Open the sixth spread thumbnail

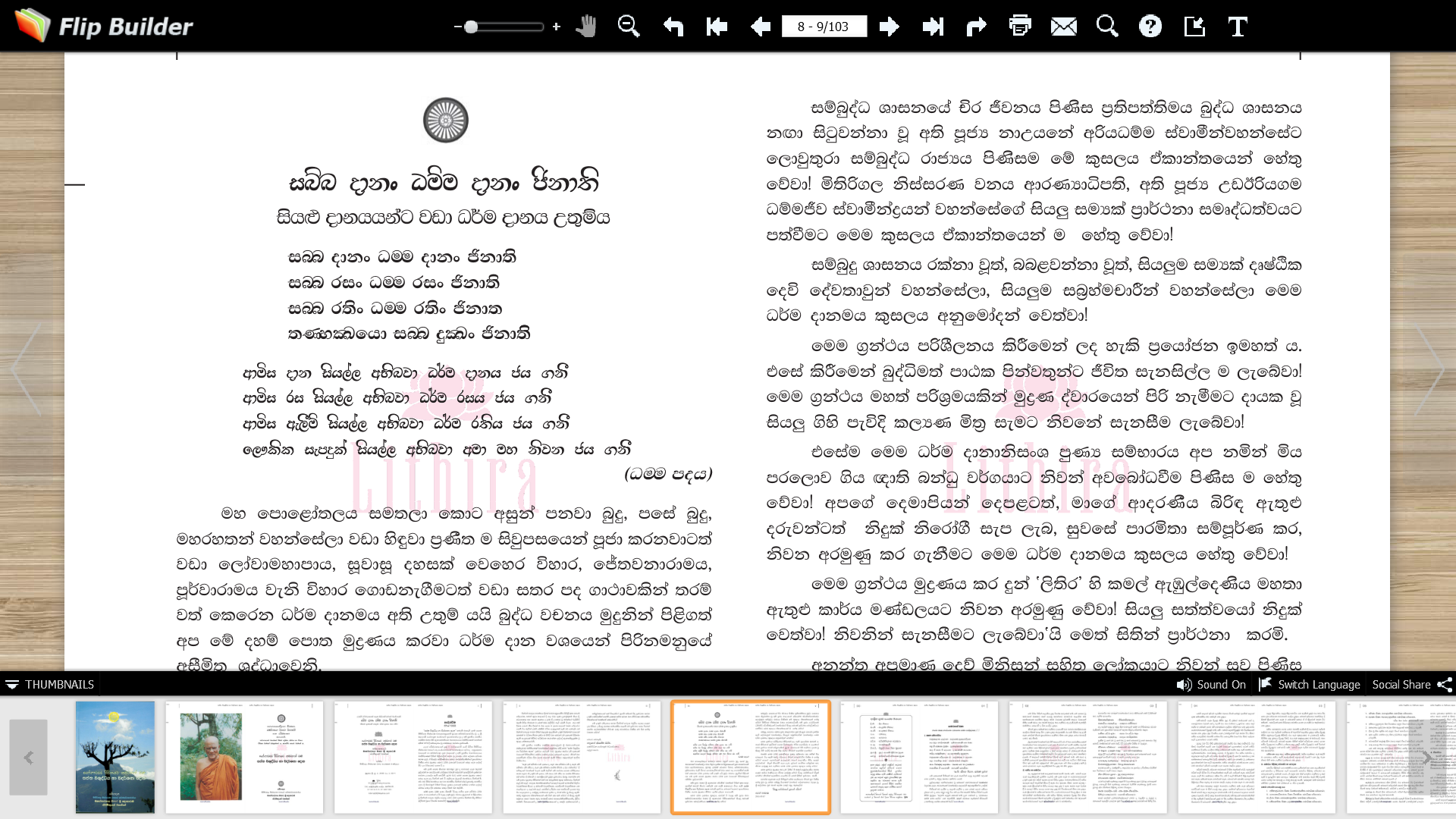pos(919,757)
